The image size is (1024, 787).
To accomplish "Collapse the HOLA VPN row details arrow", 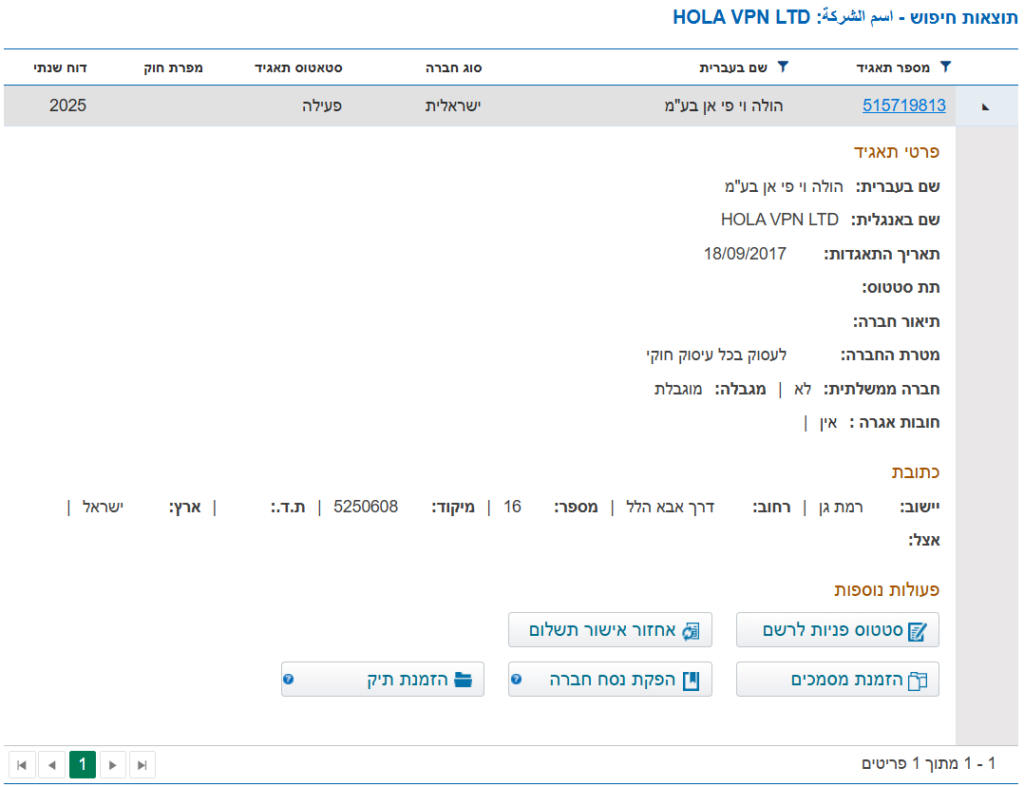I will coord(985,106).
